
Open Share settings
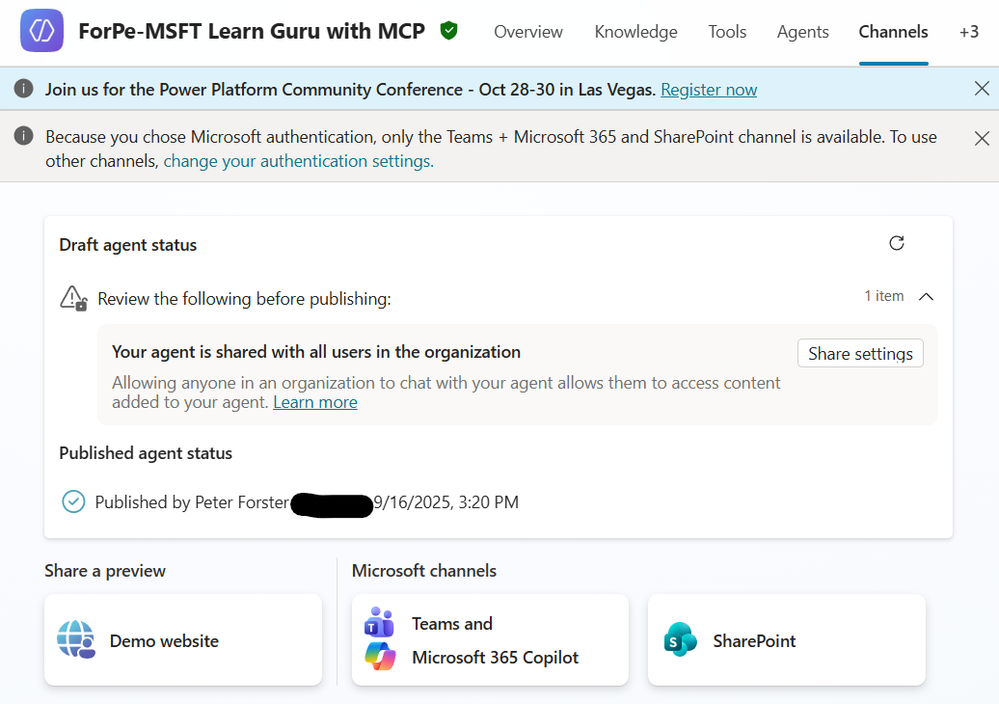(860, 353)
